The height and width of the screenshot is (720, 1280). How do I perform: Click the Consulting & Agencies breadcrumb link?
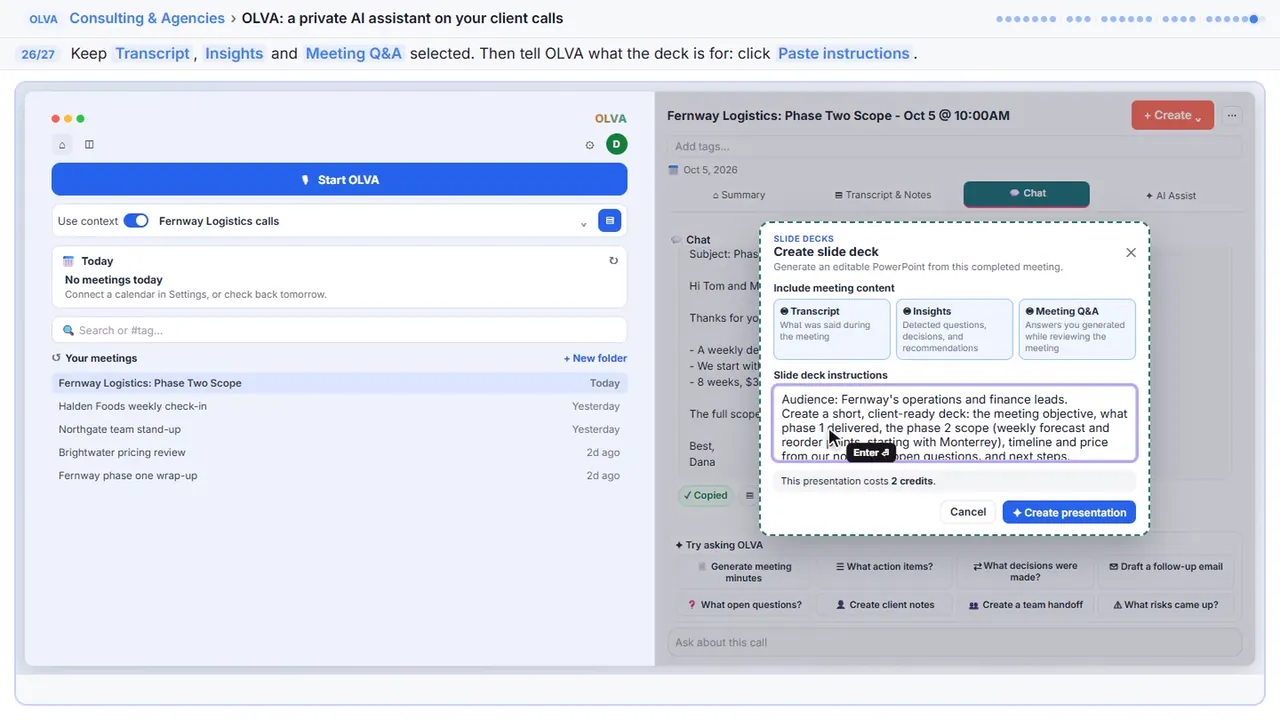(147, 18)
